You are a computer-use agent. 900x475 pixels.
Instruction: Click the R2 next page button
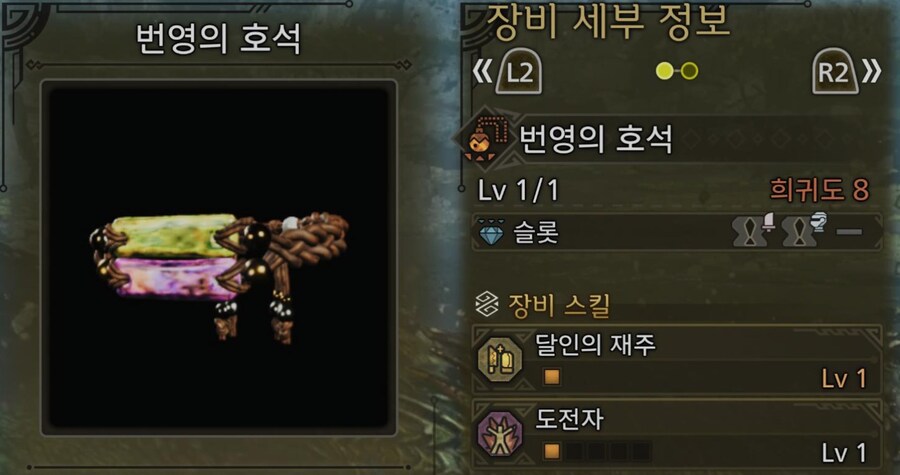point(835,73)
